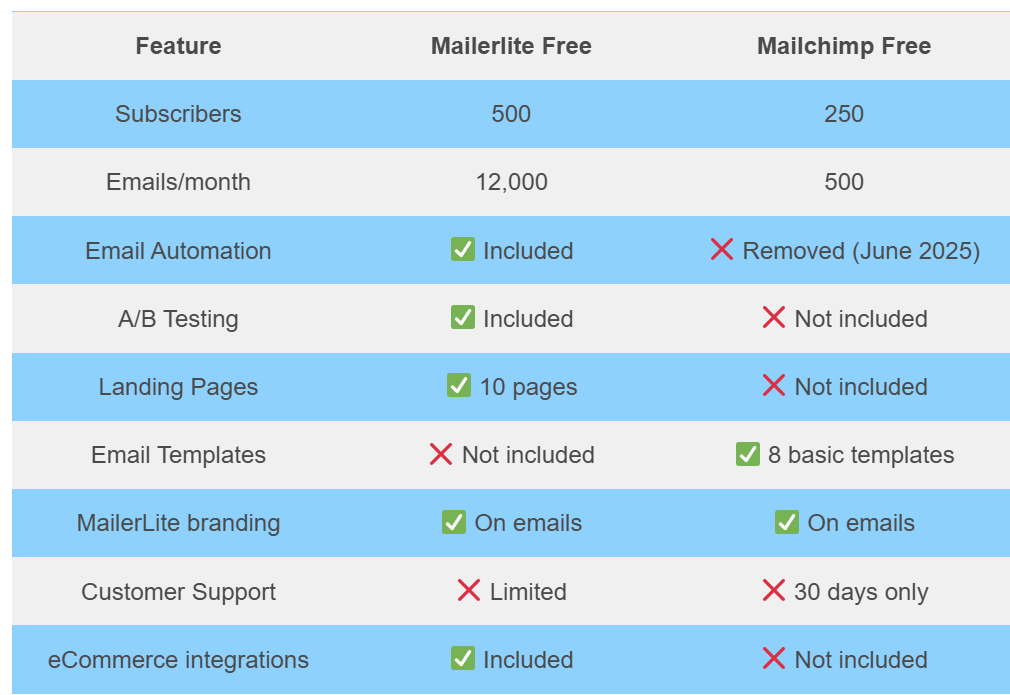Click red X in Mailerlite Email Templates cell

coord(441,455)
